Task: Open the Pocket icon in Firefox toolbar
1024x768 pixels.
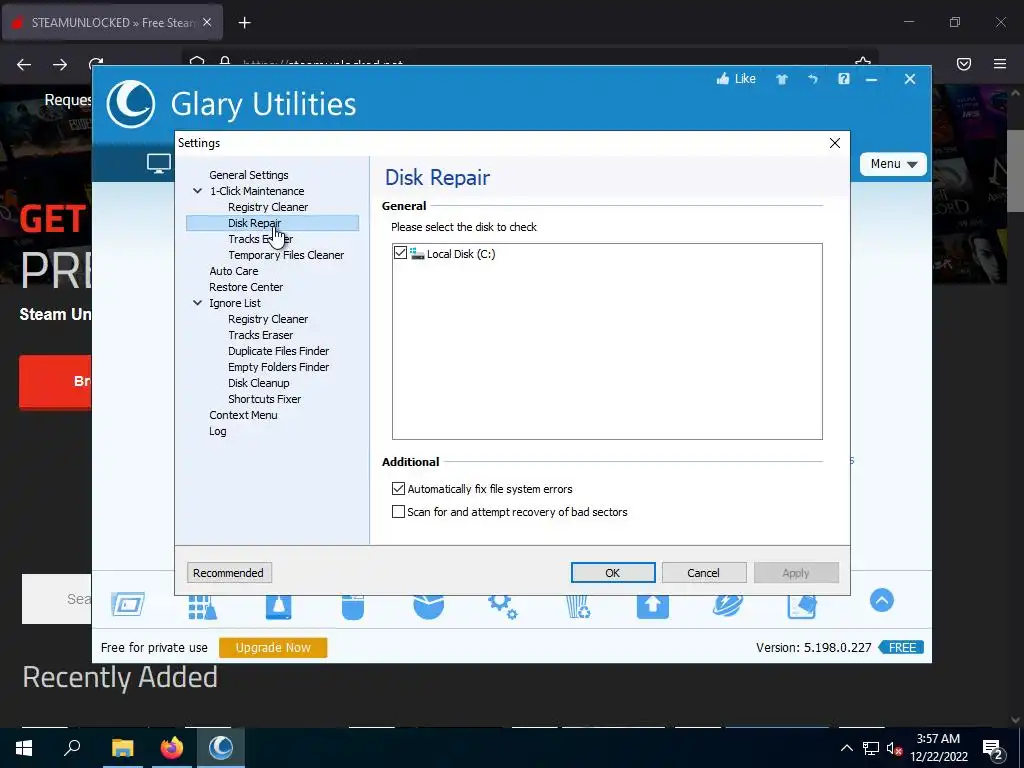Action: click(964, 64)
